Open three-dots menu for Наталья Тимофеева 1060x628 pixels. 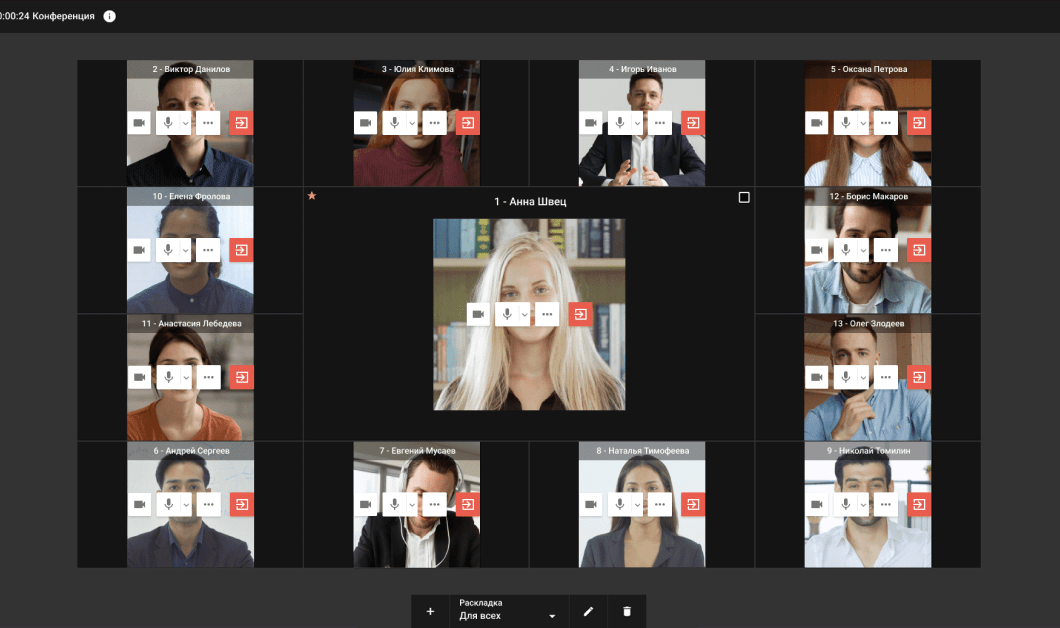point(660,504)
